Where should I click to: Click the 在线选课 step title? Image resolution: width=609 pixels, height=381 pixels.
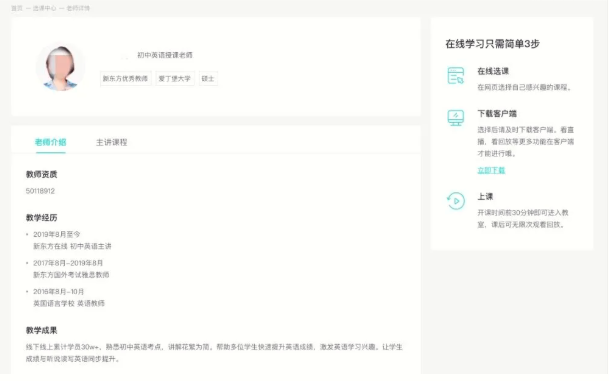tap(493, 71)
